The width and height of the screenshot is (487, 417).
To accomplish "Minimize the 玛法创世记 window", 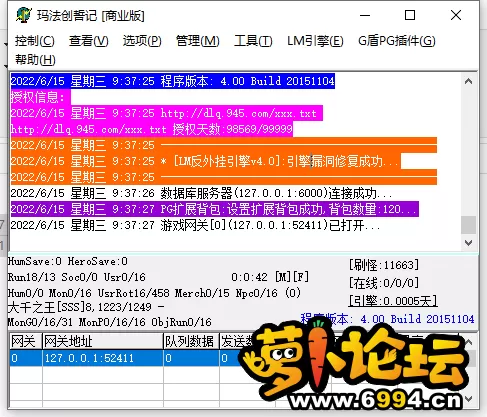I will [365, 15].
